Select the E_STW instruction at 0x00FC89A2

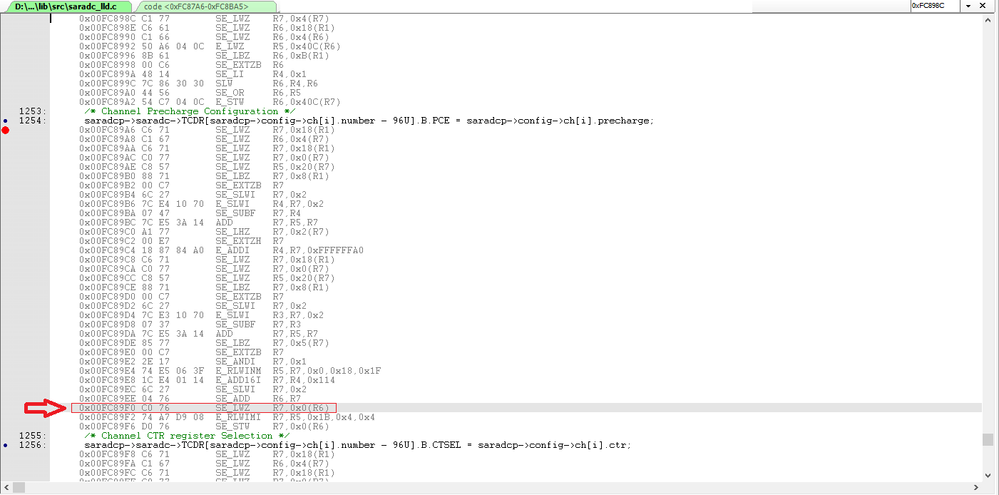(210, 102)
